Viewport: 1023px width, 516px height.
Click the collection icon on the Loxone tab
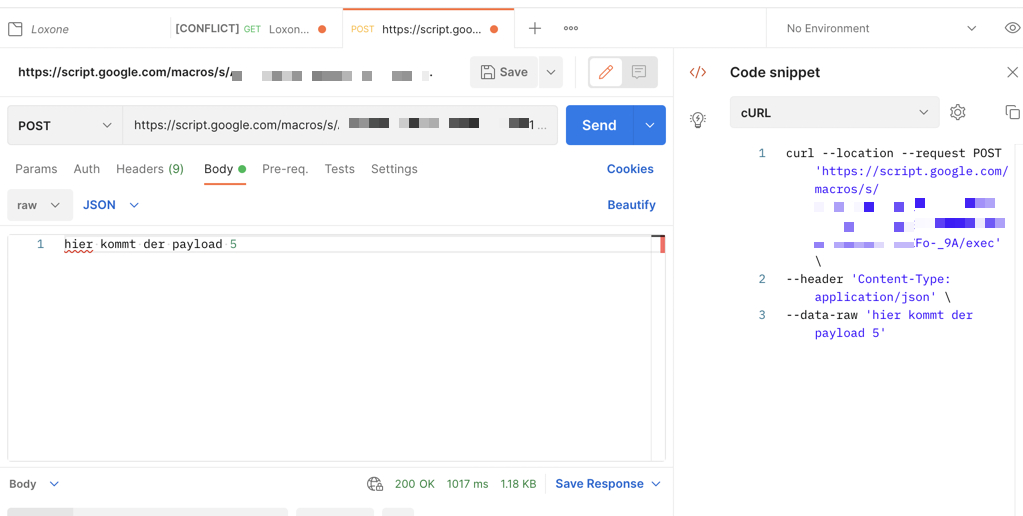click(15, 29)
